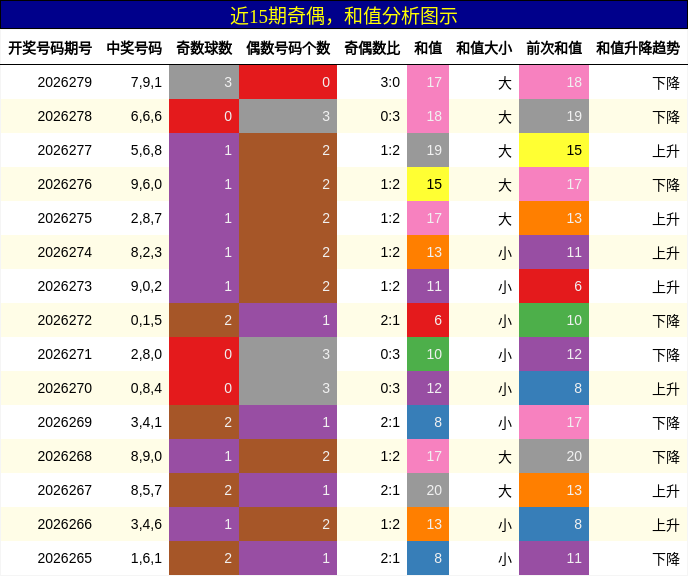The image size is (688, 576).
Task: Click winning numbers 8,2,3
Action: point(146,252)
